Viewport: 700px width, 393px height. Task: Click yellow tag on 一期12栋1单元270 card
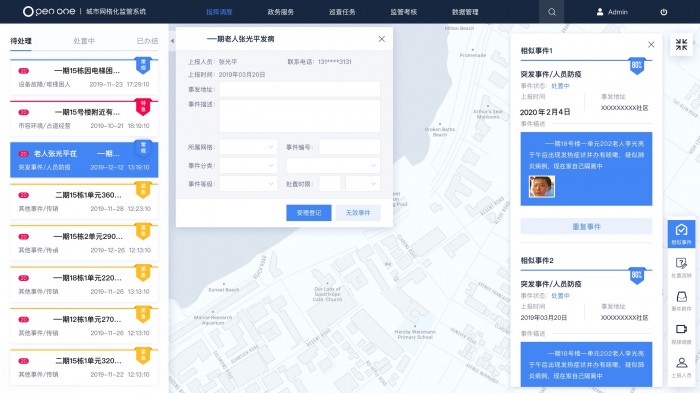click(x=143, y=314)
